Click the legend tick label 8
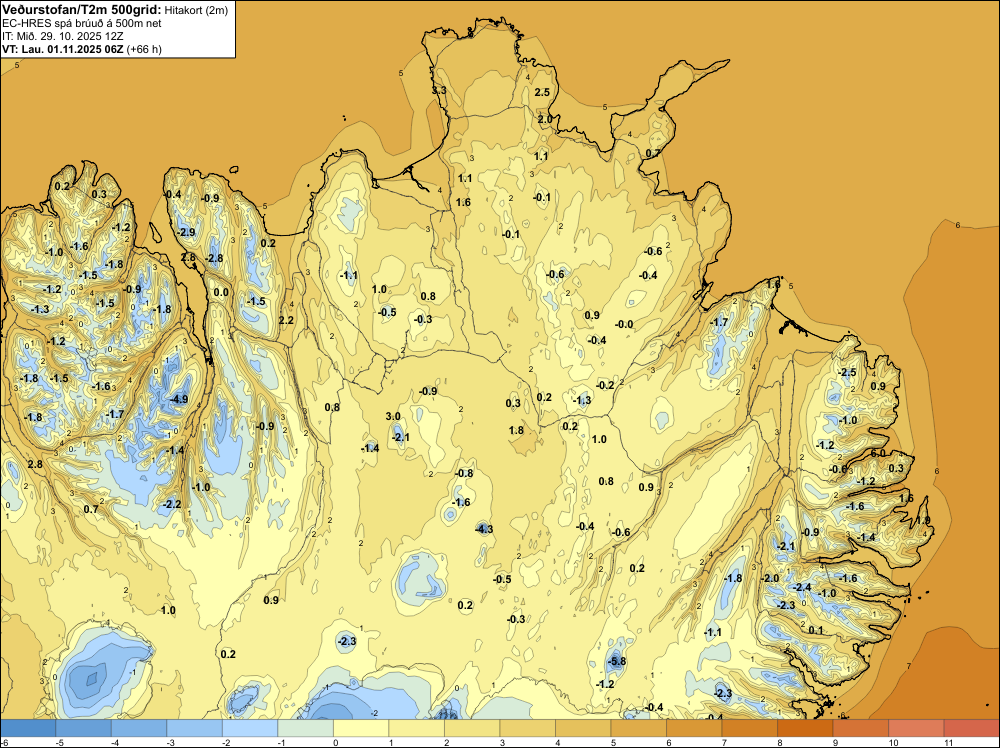 coord(779,742)
